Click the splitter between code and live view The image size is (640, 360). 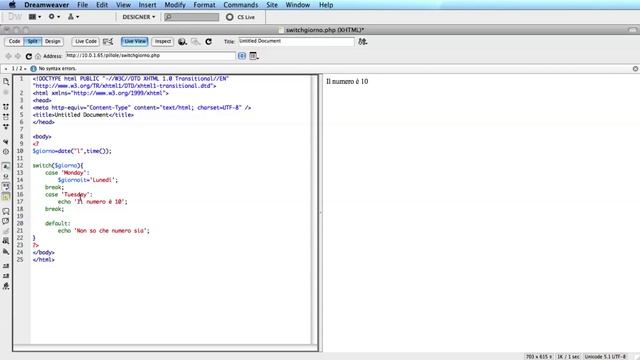[x=320, y=212]
